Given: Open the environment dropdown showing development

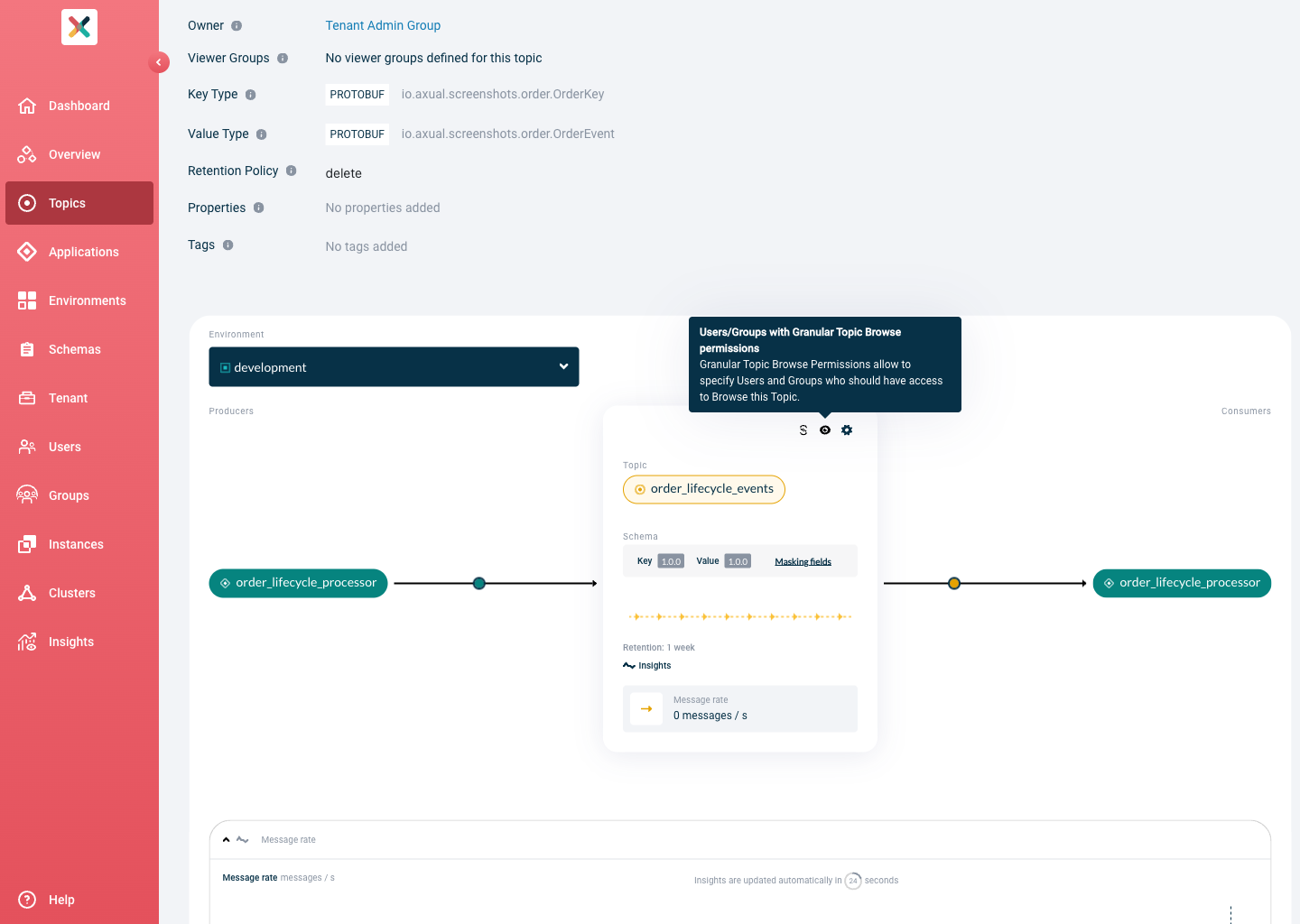Looking at the screenshot, I should coord(394,367).
